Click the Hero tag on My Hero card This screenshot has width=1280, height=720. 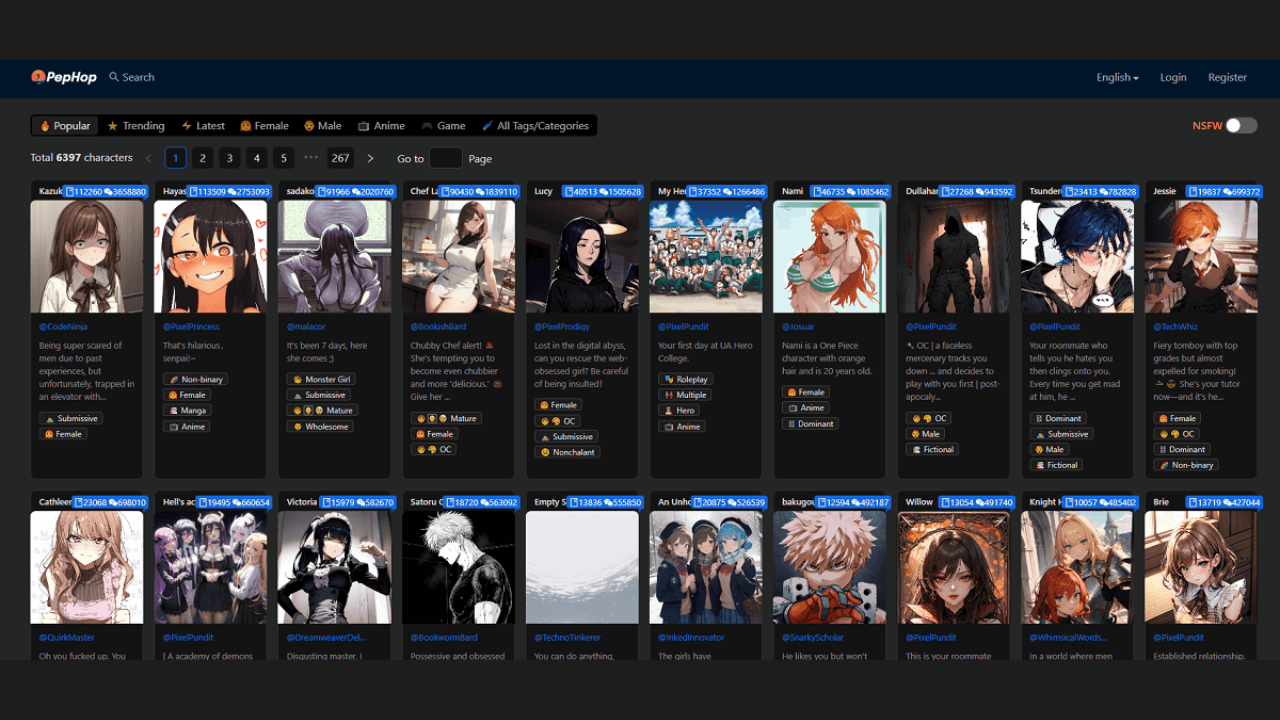(678, 410)
